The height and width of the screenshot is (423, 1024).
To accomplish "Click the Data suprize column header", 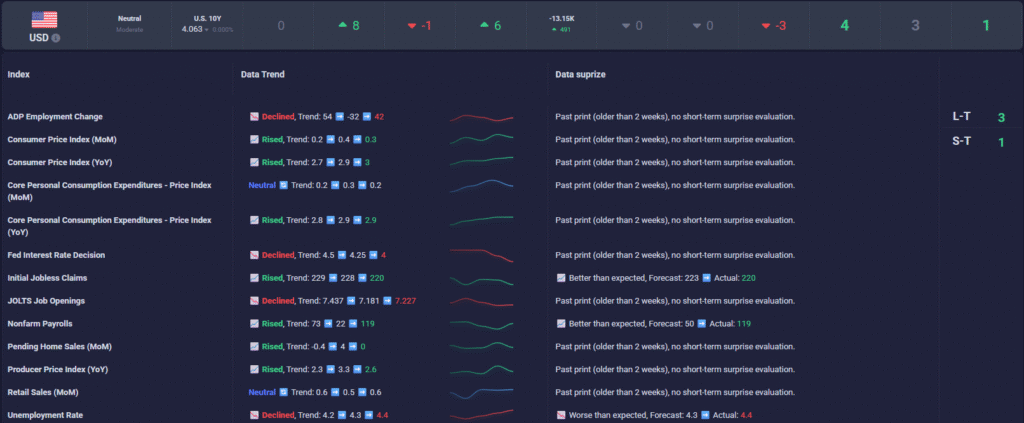I will click(580, 74).
